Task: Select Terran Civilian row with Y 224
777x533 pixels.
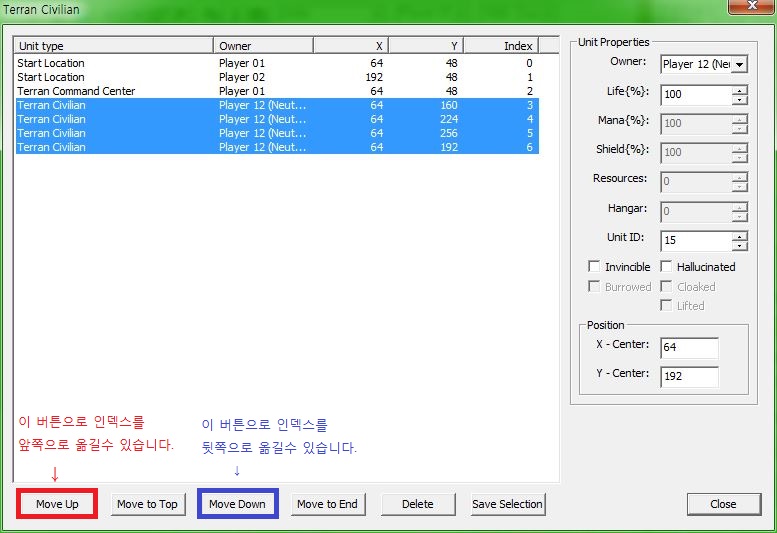Action: click(x=277, y=119)
